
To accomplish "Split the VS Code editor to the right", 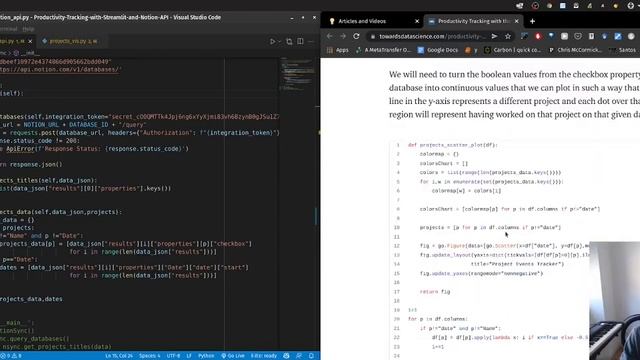I will 300,41.
